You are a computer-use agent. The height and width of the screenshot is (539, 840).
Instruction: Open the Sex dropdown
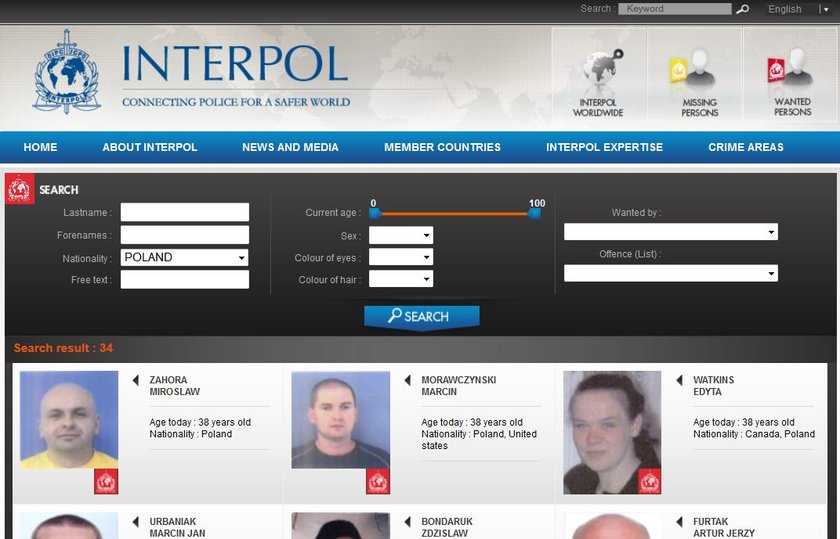(401, 235)
